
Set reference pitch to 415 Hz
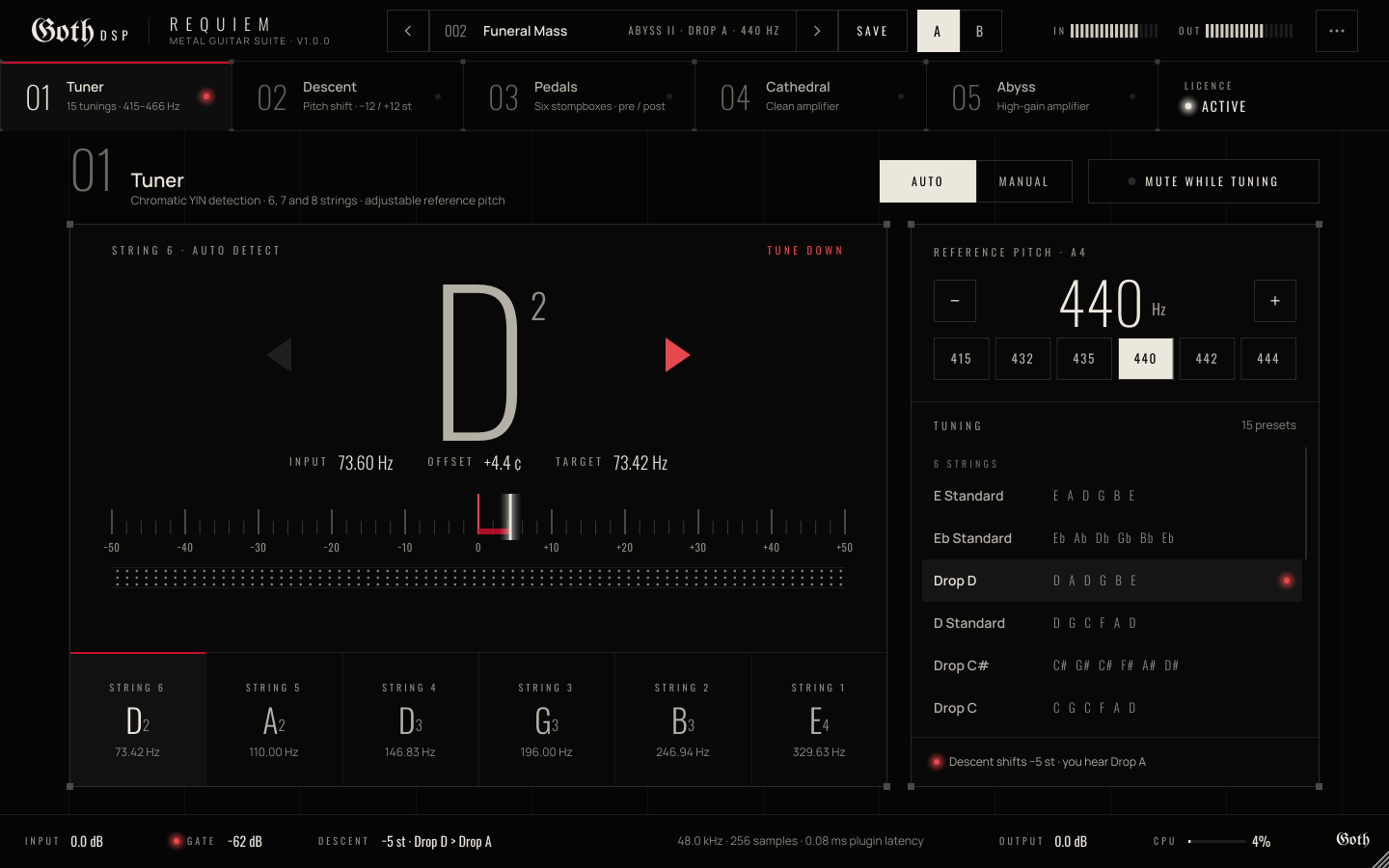(961, 359)
